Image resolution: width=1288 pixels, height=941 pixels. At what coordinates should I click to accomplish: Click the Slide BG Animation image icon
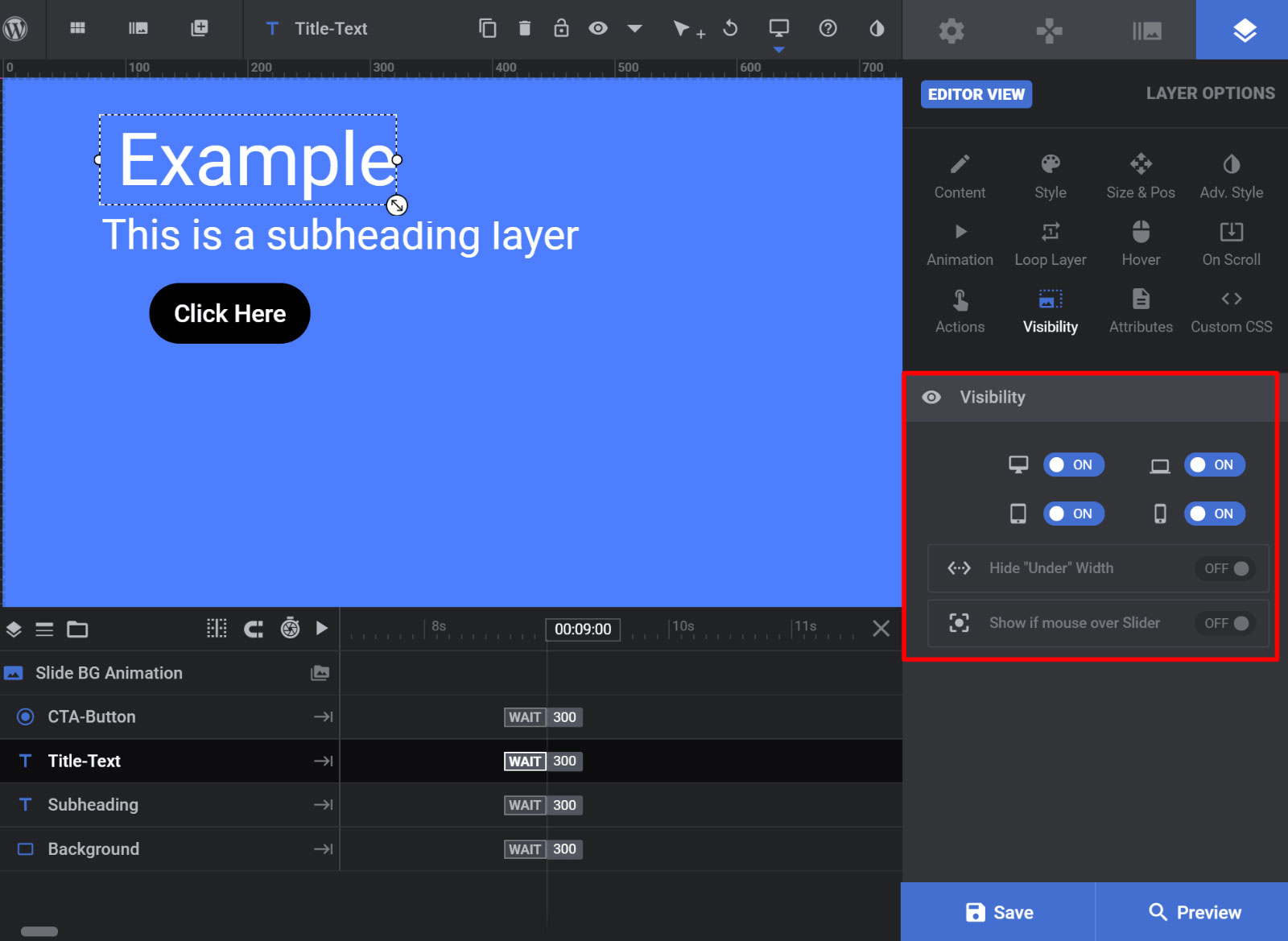pyautogui.click(x=320, y=673)
